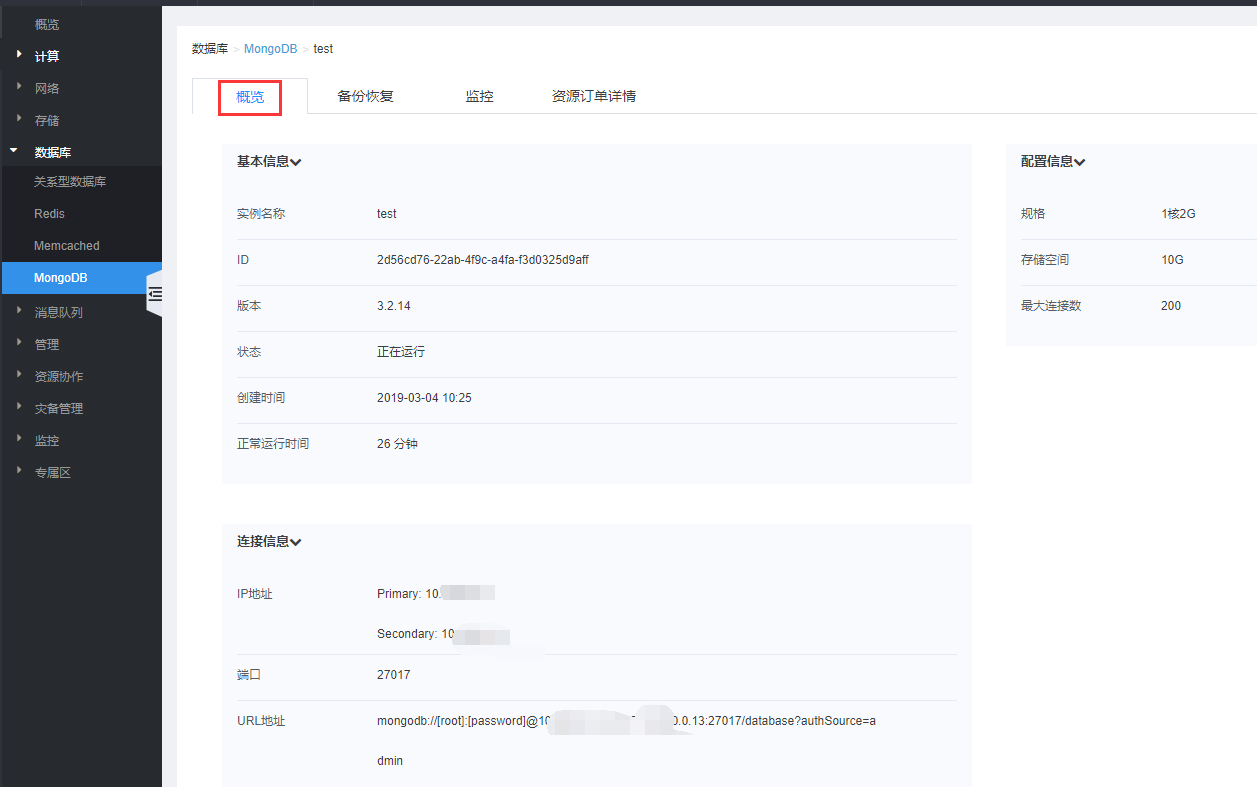Open Memcached in the sidebar
Screen dimensions: 1257x787
[67, 246]
